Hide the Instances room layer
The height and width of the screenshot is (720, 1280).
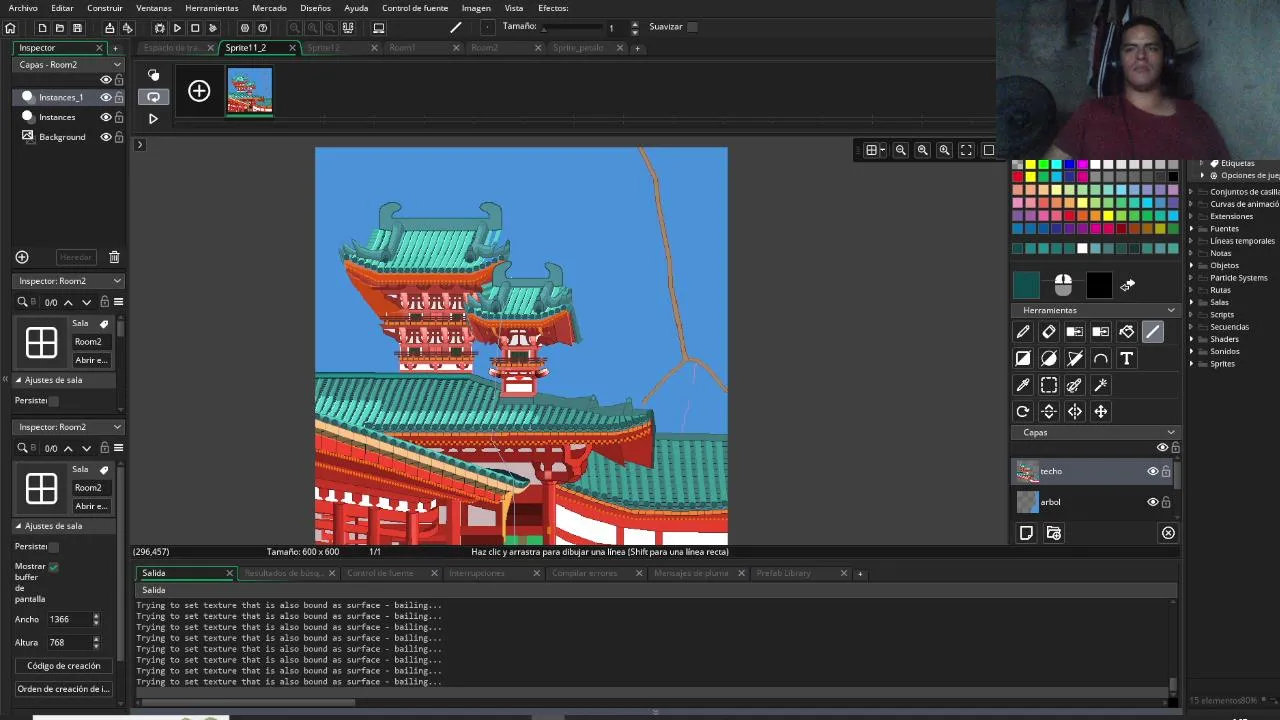[x=106, y=117]
